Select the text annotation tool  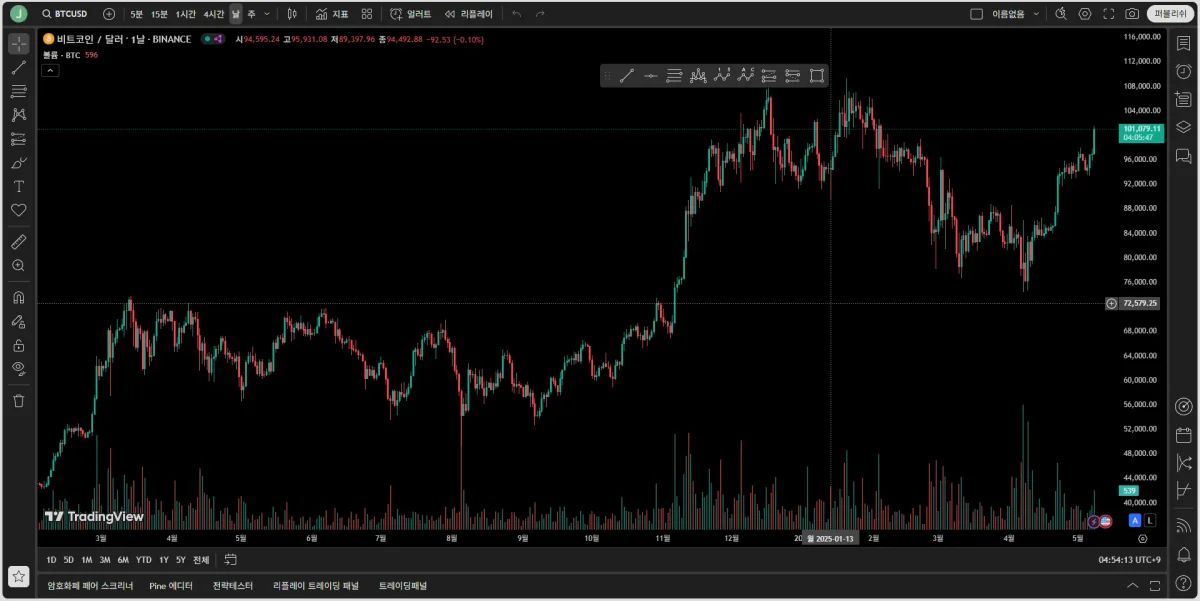(x=18, y=187)
